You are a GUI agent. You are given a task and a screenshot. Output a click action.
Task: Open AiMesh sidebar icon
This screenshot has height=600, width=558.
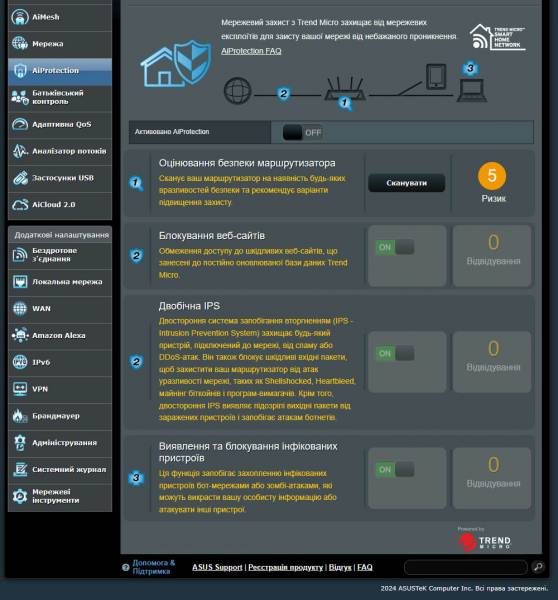pyautogui.click(x=20, y=17)
